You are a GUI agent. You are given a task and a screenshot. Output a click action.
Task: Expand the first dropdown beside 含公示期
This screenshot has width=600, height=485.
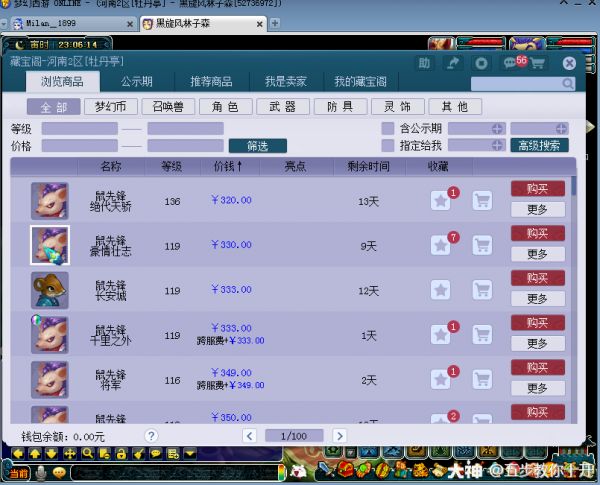click(497, 129)
